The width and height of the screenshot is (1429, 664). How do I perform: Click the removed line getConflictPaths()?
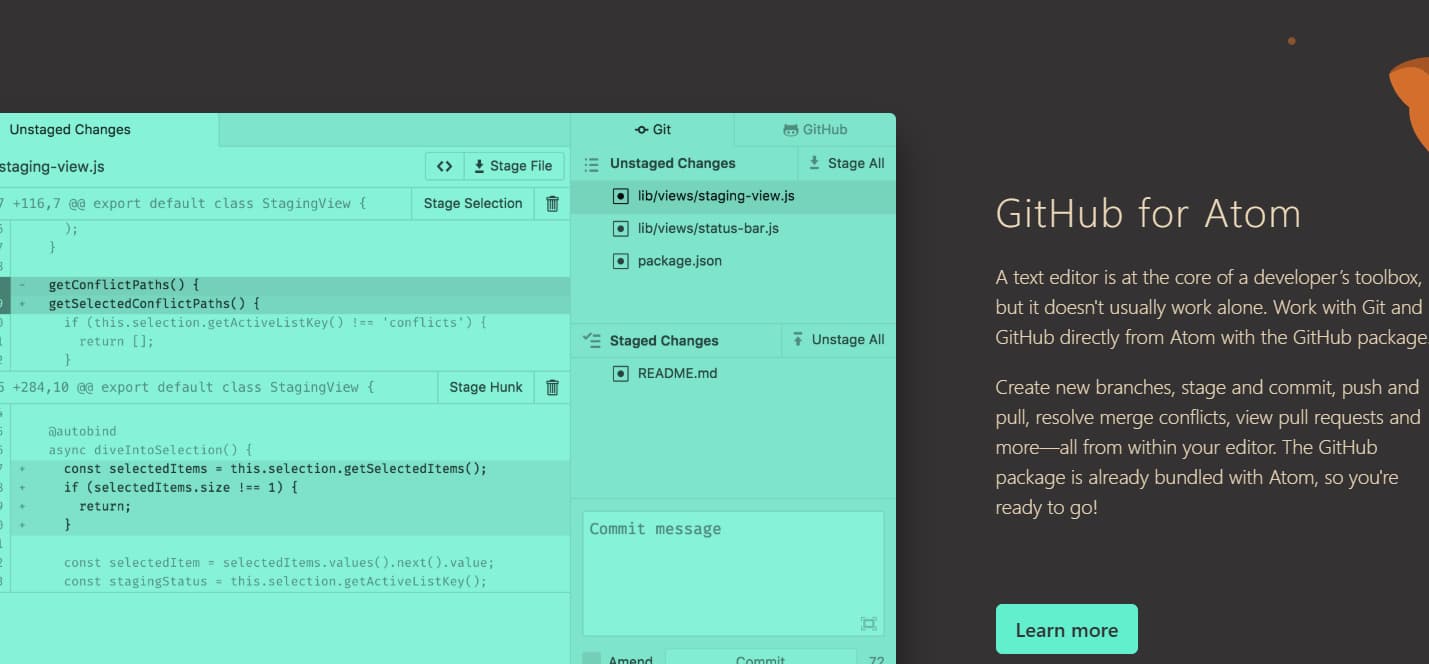(285, 285)
